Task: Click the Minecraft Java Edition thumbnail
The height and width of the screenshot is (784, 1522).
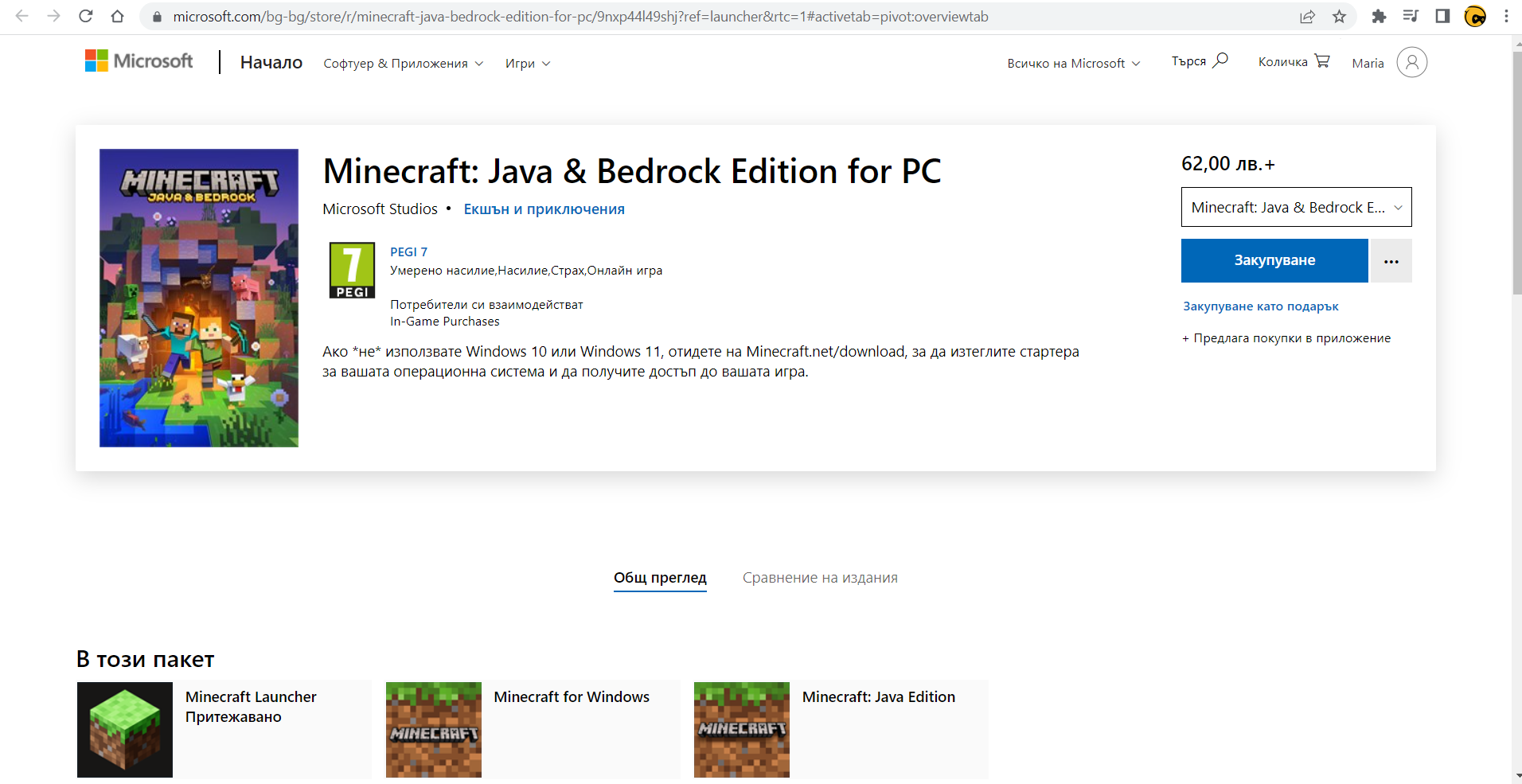Action: click(x=742, y=730)
